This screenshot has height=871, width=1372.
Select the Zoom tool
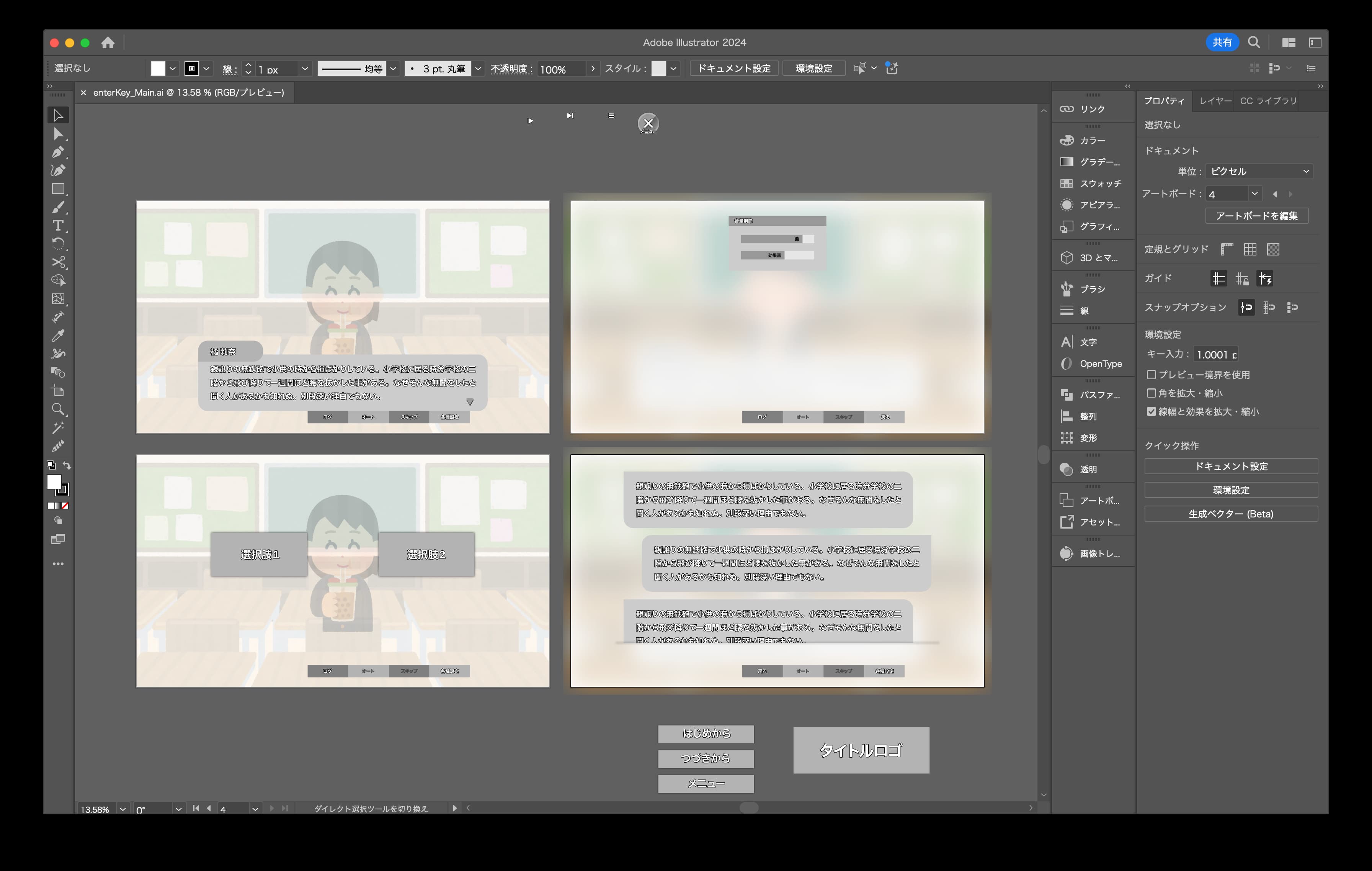[x=57, y=409]
